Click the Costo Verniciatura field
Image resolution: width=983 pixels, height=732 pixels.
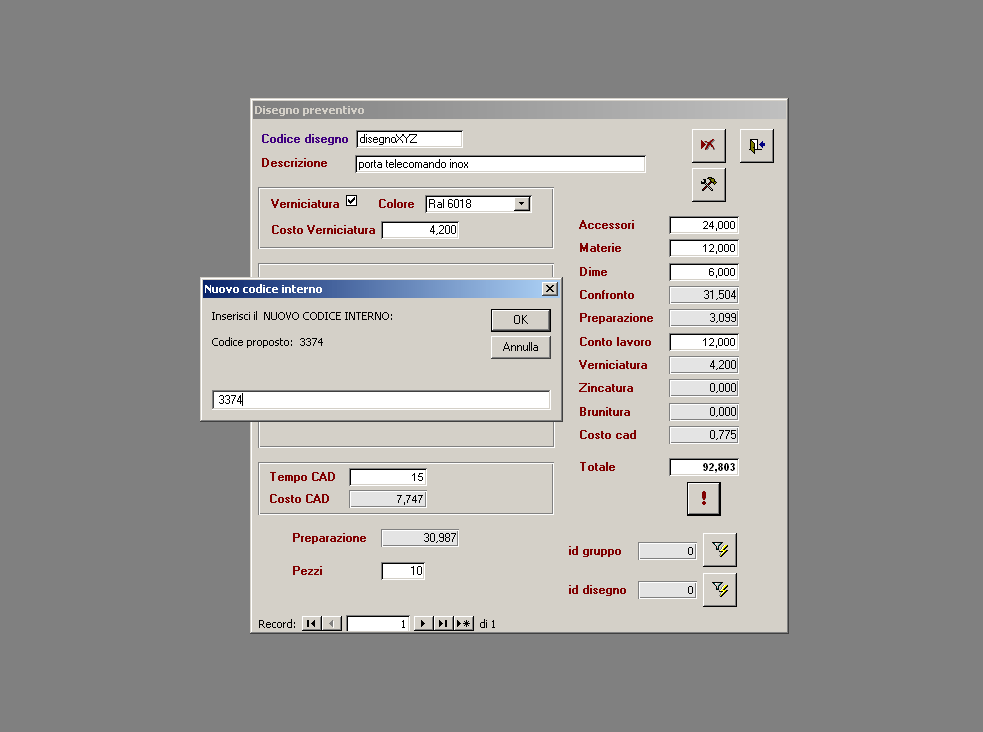tap(420, 230)
